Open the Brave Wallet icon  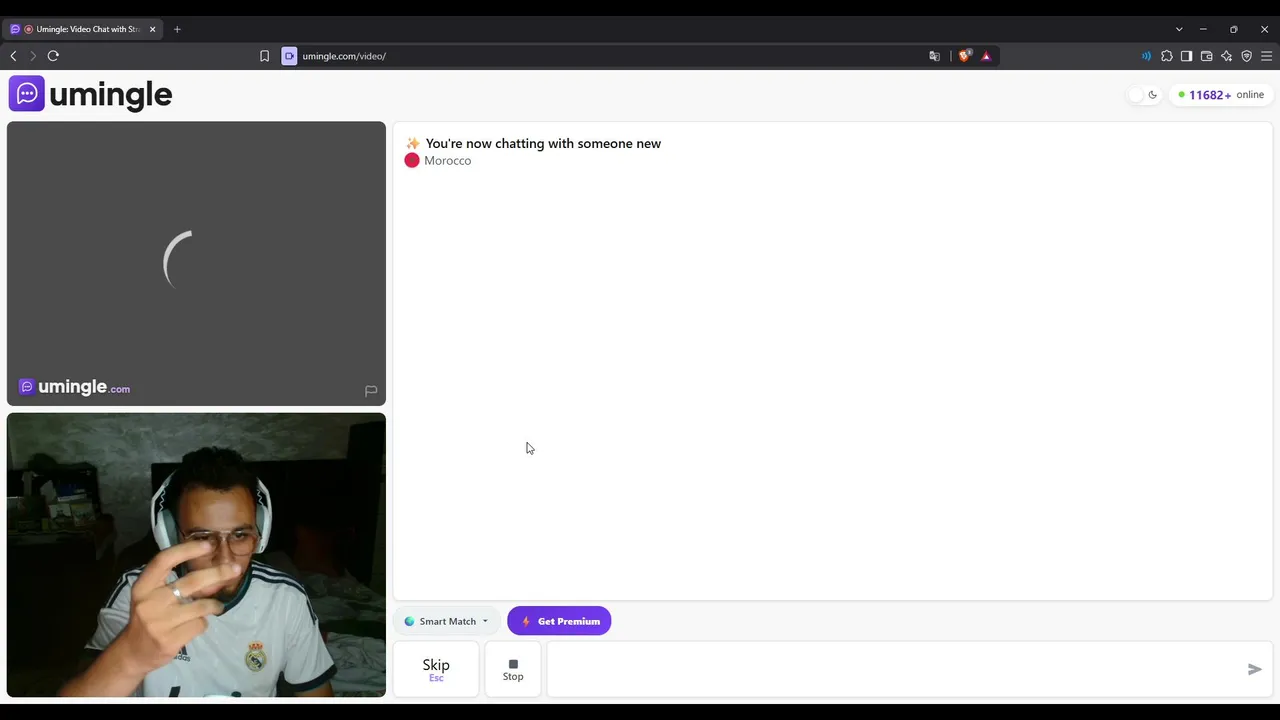pos(1206,56)
